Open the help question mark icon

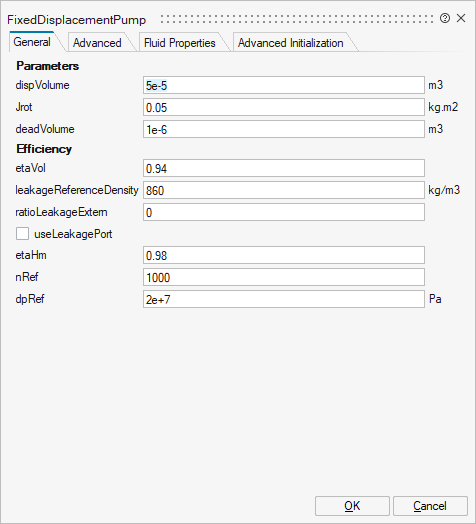point(445,18)
